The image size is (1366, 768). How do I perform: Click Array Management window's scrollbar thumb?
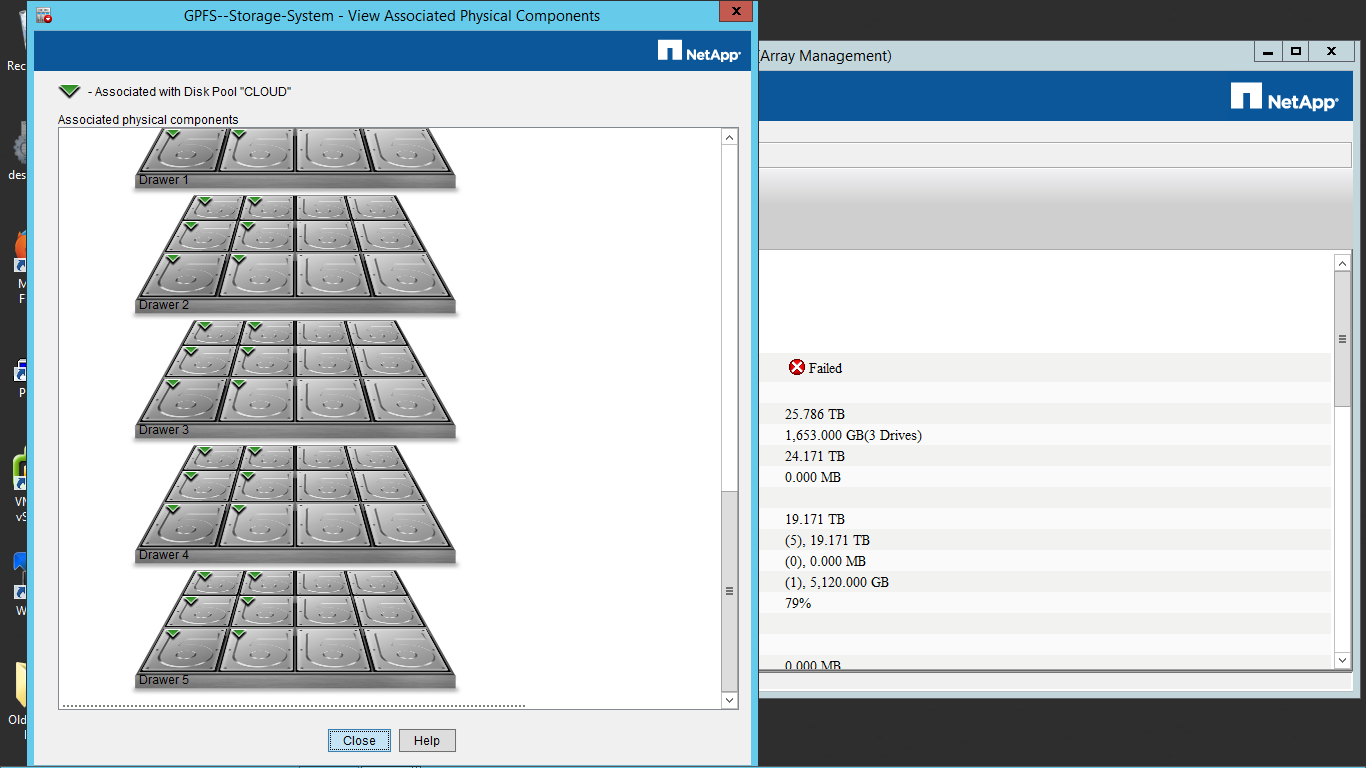[x=1342, y=339]
